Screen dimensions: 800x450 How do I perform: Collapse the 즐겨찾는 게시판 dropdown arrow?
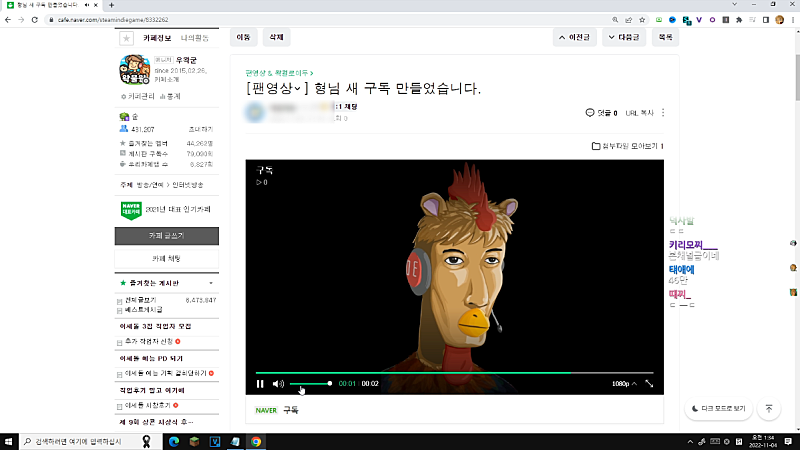point(211,283)
